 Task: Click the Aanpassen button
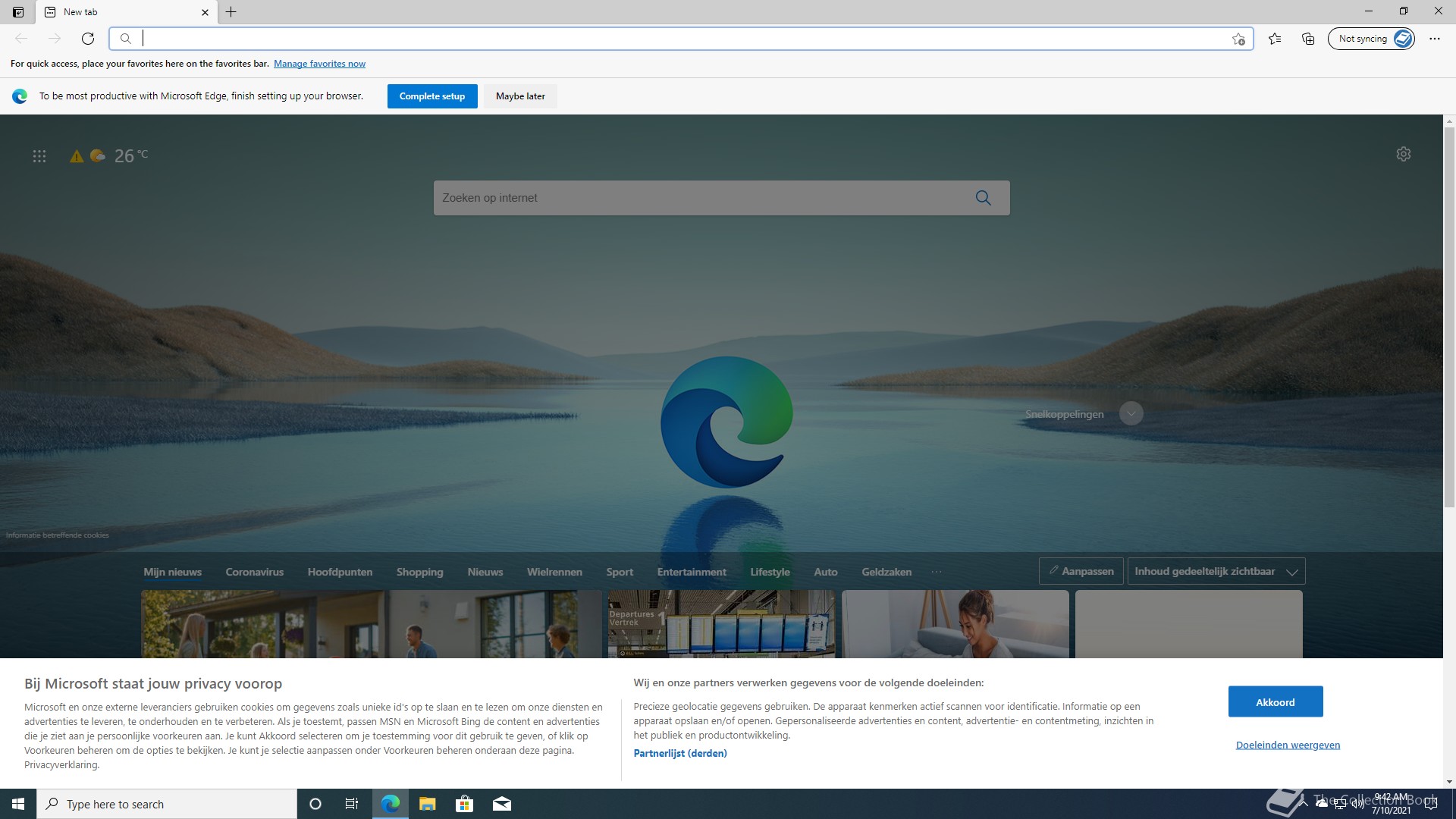1081,571
